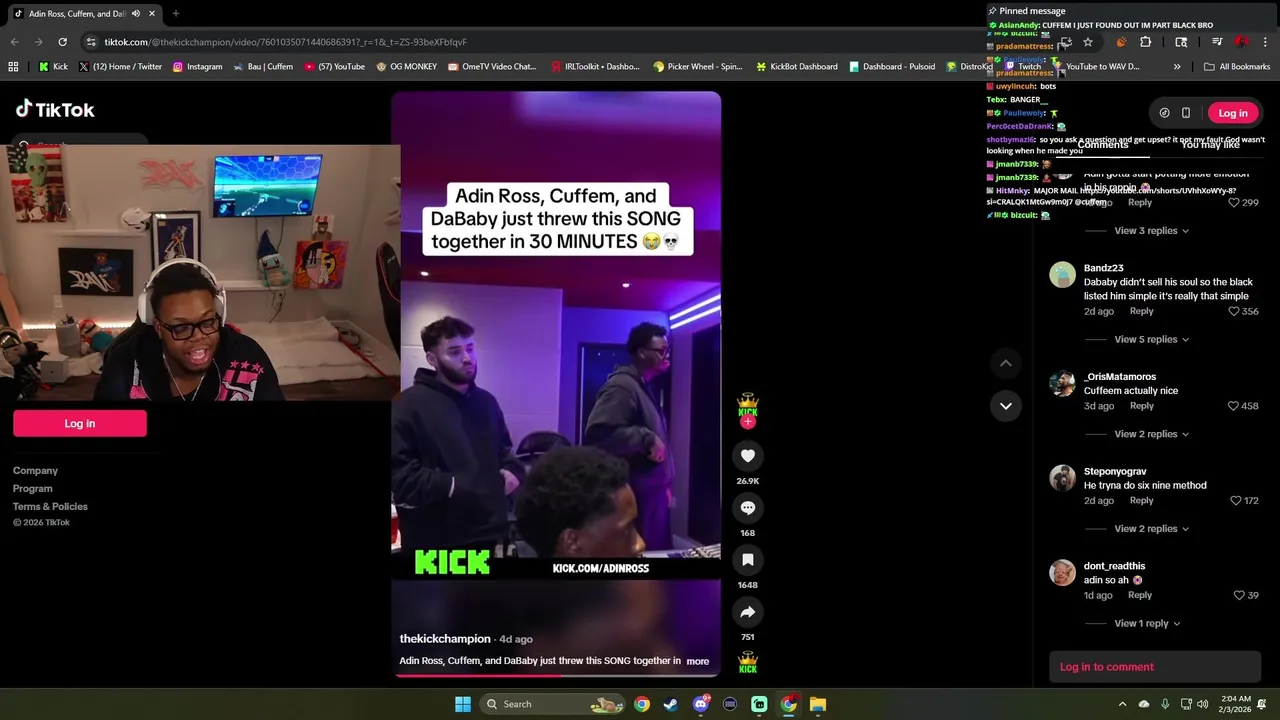Image resolution: width=1280 pixels, height=720 pixels.
Task: Open thekickchampion's profile link
Action: point(445,639)
